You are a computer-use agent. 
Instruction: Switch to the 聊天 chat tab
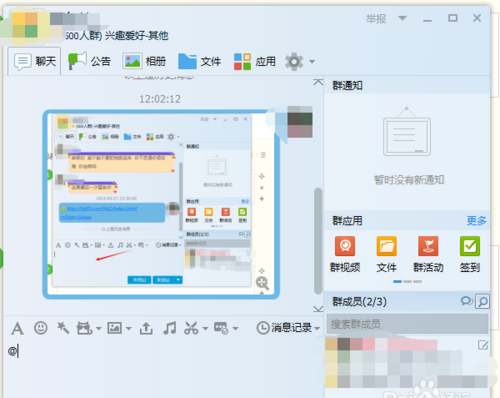35,61
